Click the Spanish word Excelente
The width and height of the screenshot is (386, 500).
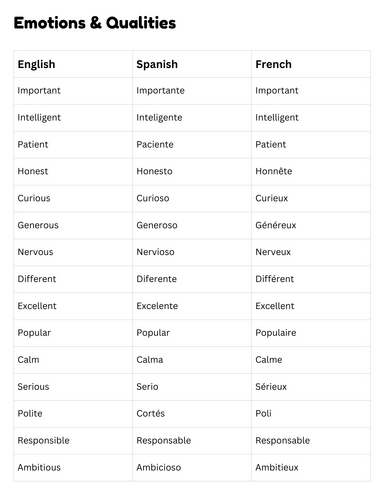[157, 306]
